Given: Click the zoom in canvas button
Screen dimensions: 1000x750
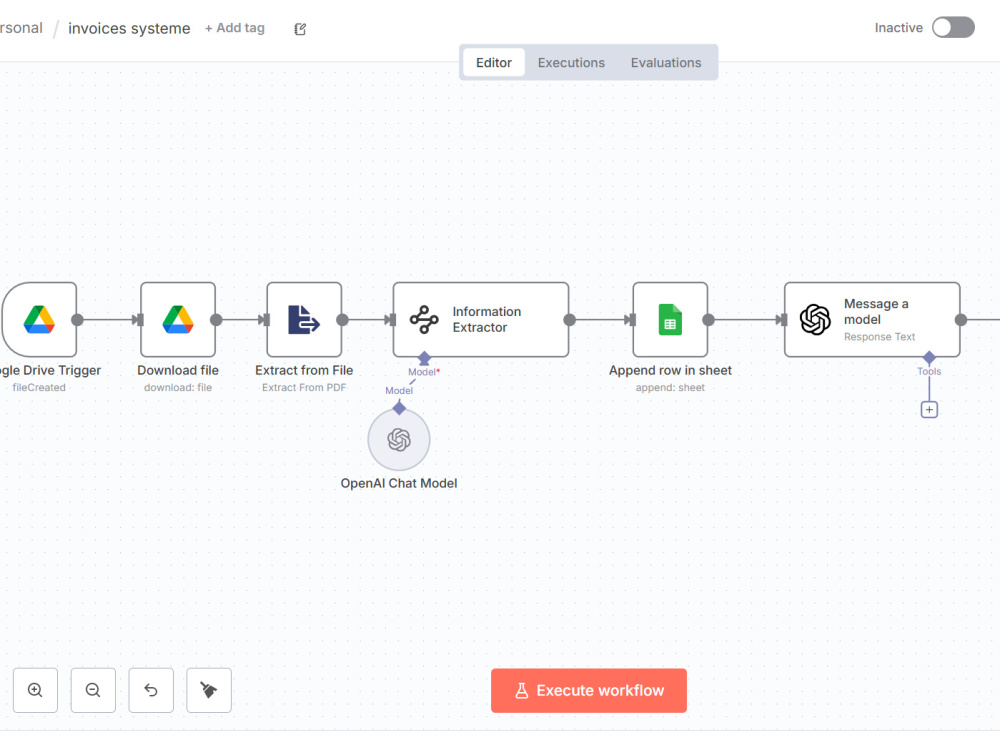Looking at the screenshot, I should pyautogui.click(x=35, y=690).
